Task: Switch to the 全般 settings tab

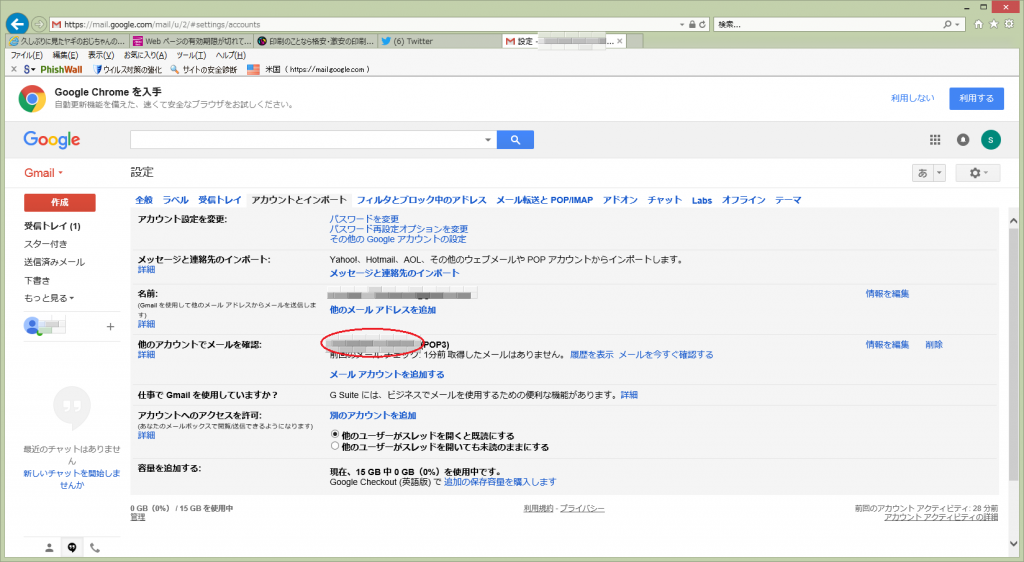Action: click(x=144, y=200)
